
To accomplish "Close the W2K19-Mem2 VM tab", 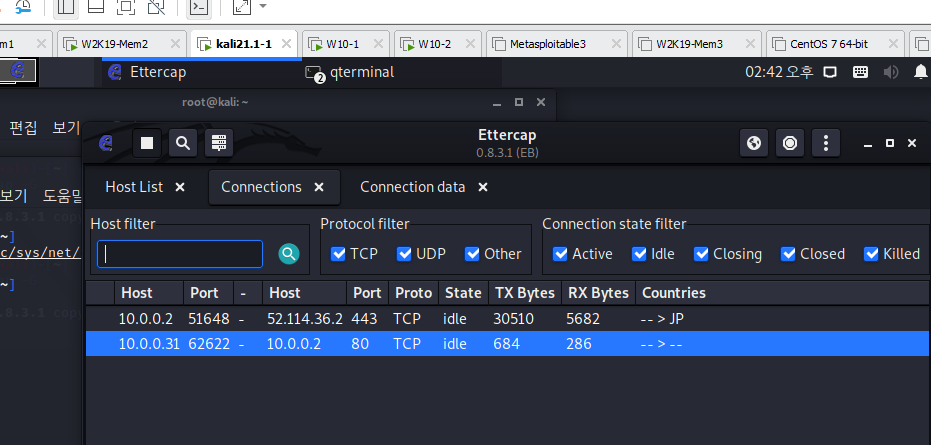I will point(175,43).
